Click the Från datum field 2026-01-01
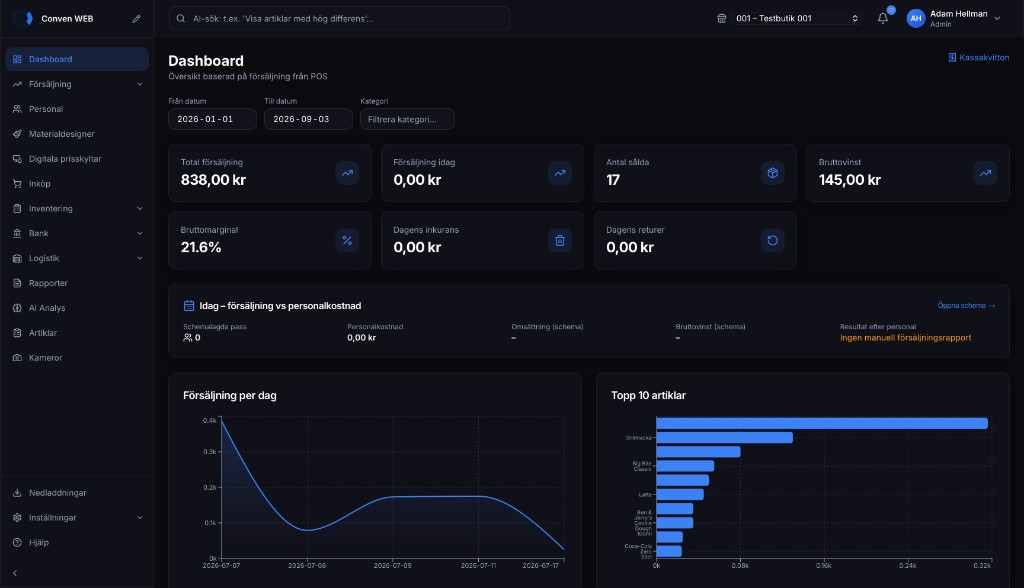This screenshot has width=1024, height=588. pos(212,119)
